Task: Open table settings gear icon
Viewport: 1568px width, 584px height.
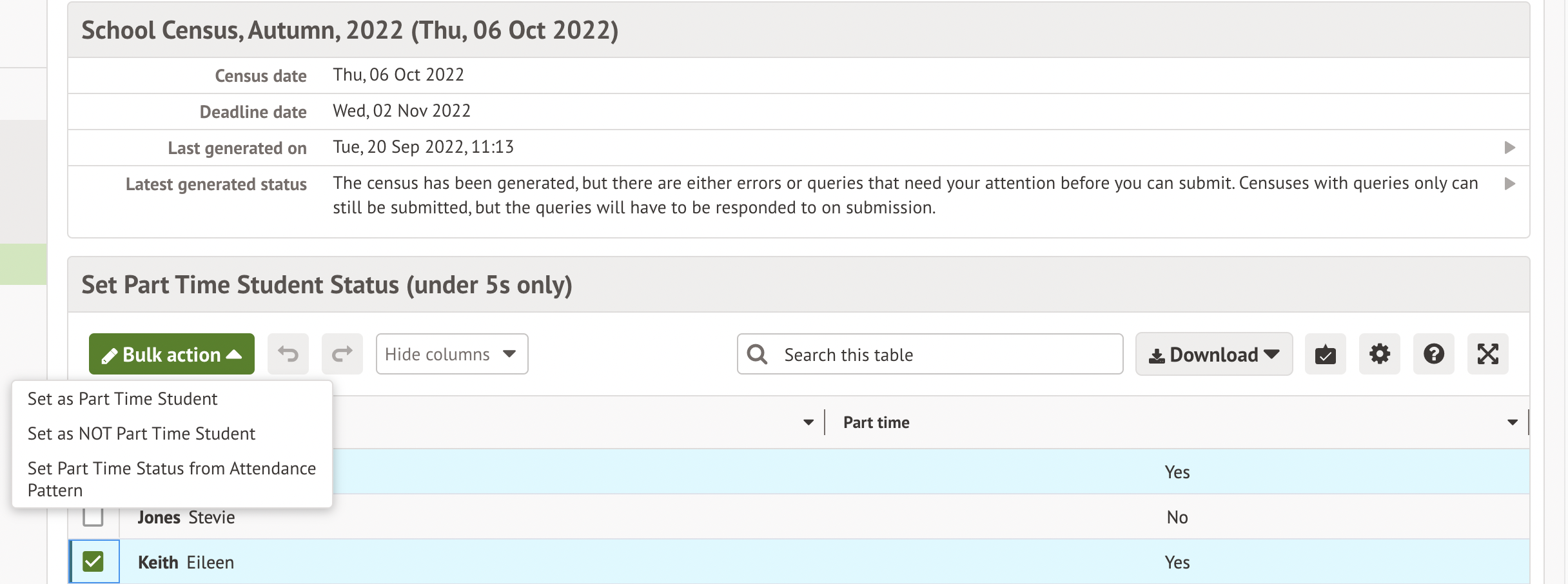Action: click(x=1379, y=354)
